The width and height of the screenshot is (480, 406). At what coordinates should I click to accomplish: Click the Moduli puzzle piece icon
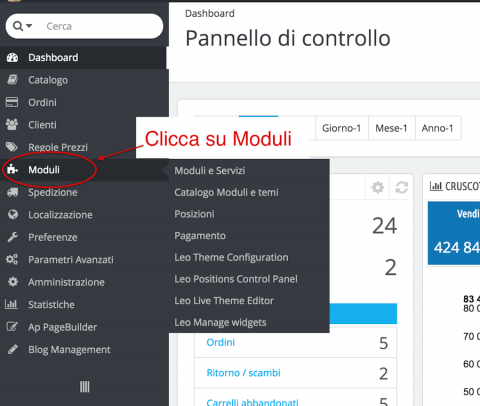click(12, 169)
